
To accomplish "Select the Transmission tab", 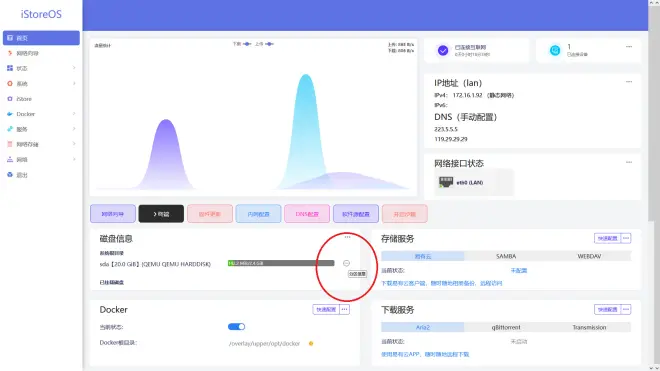I will [589, 327].
